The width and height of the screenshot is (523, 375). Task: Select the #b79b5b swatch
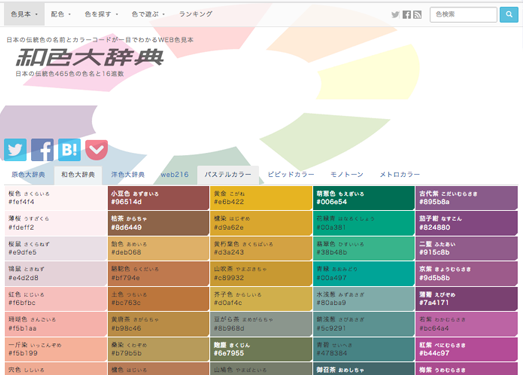(x=158, y=349)
